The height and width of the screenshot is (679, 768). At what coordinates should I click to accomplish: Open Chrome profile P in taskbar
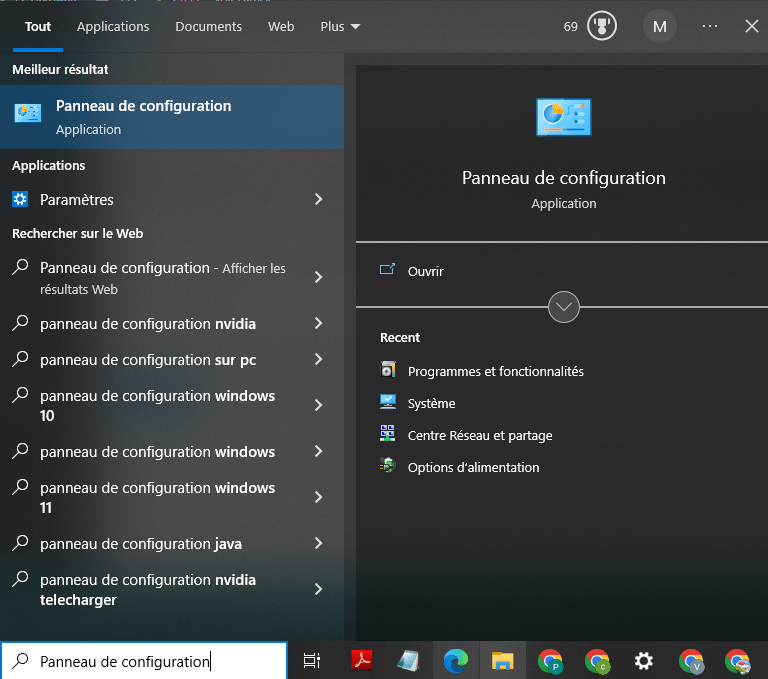[x=550, y=660]
